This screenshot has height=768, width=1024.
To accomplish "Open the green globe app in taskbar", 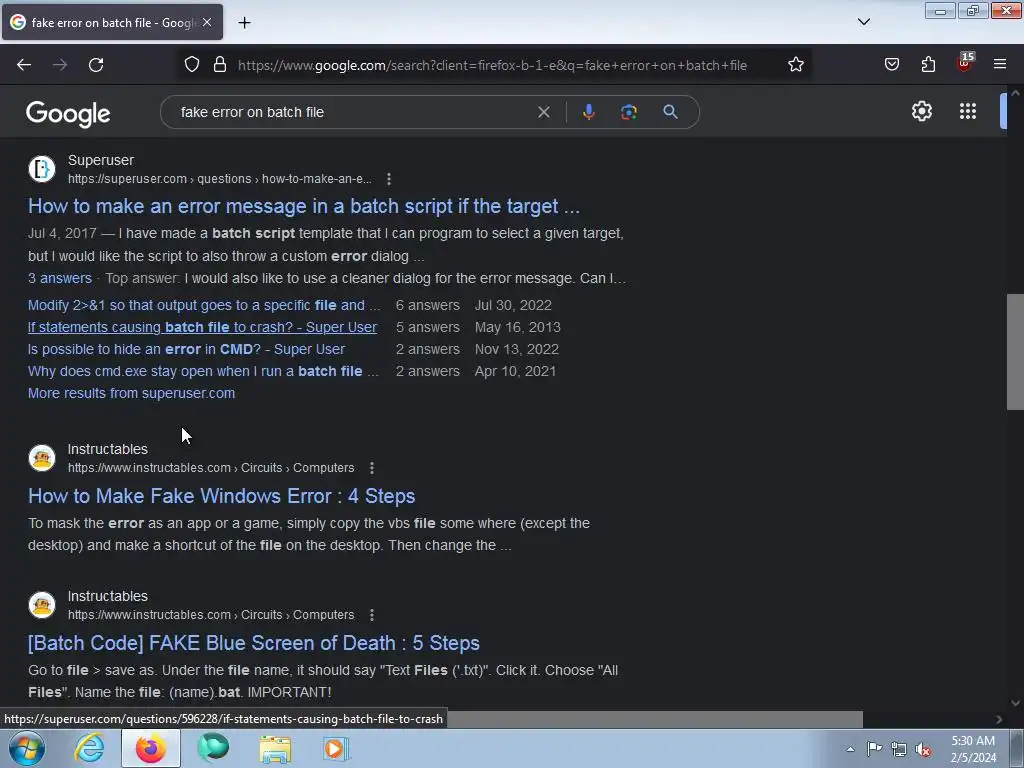I will coord(213,748).
